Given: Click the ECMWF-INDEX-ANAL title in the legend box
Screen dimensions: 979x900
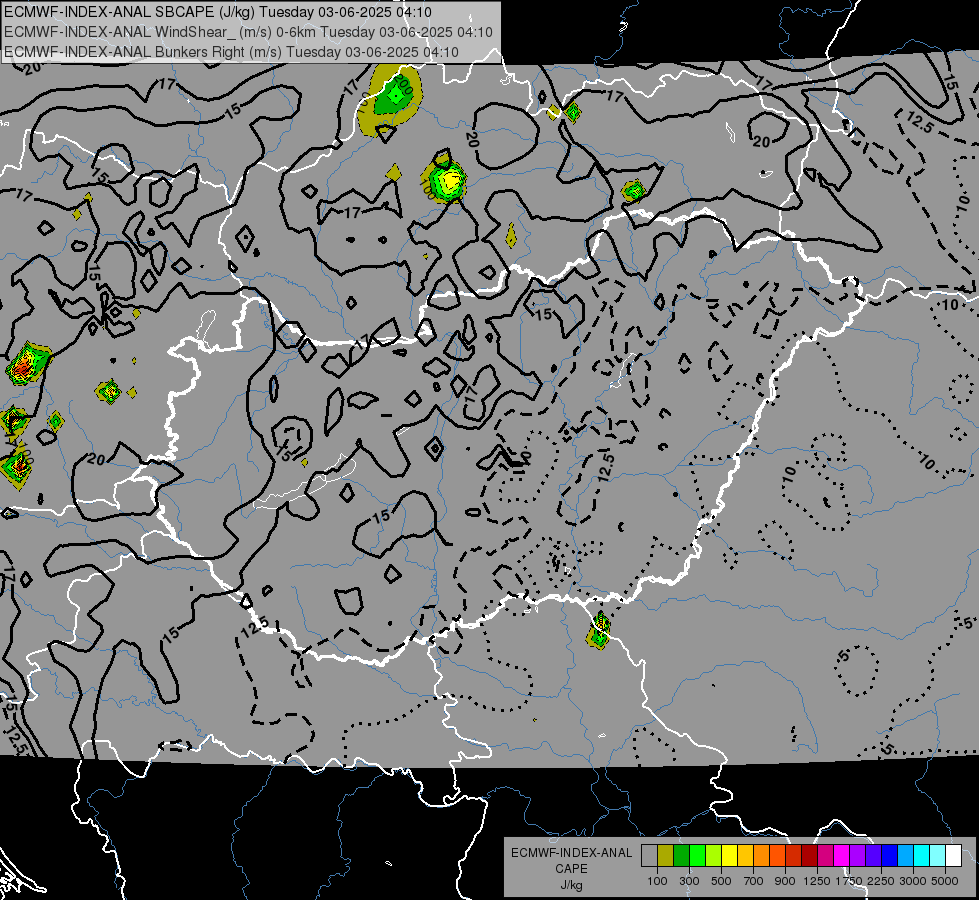Looking at the screenshot, I should pos(571,853).
